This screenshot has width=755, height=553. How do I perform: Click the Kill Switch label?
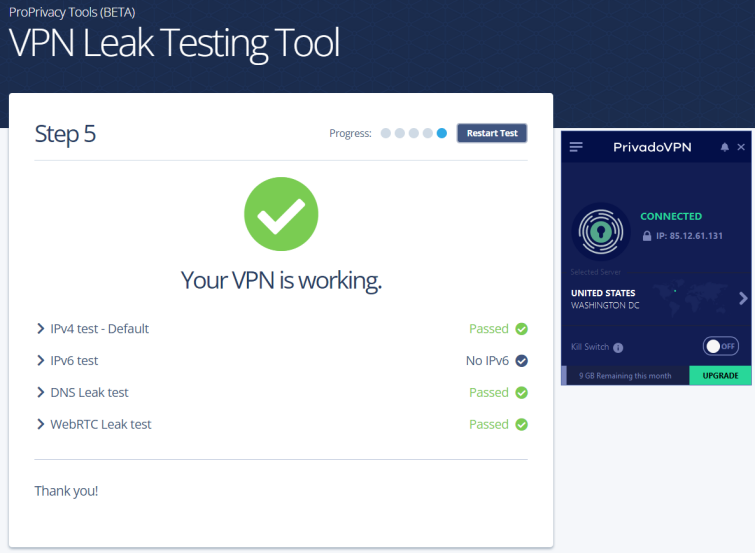pos(590,347)
